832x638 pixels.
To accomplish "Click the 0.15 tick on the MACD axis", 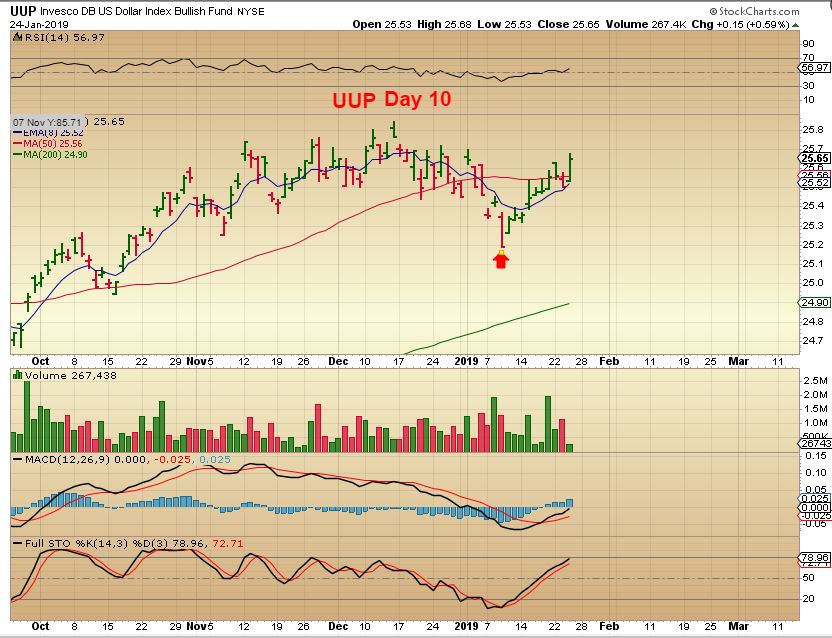I will click(x=815, y=455).
